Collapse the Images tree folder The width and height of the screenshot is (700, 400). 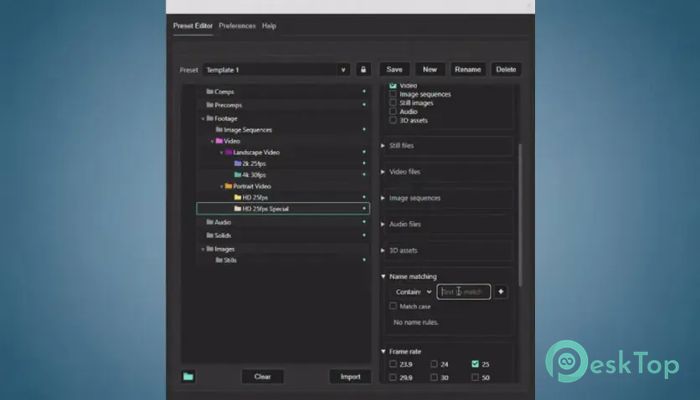(203, 249)
